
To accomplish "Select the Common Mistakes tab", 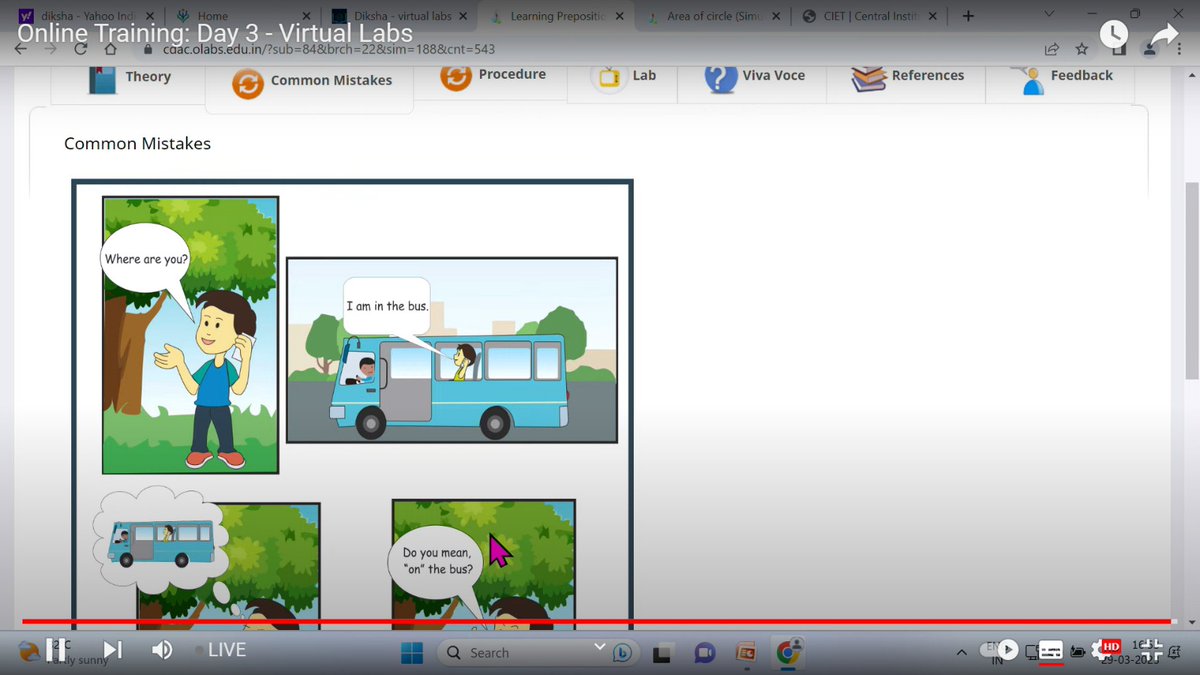I will [308, 81].
